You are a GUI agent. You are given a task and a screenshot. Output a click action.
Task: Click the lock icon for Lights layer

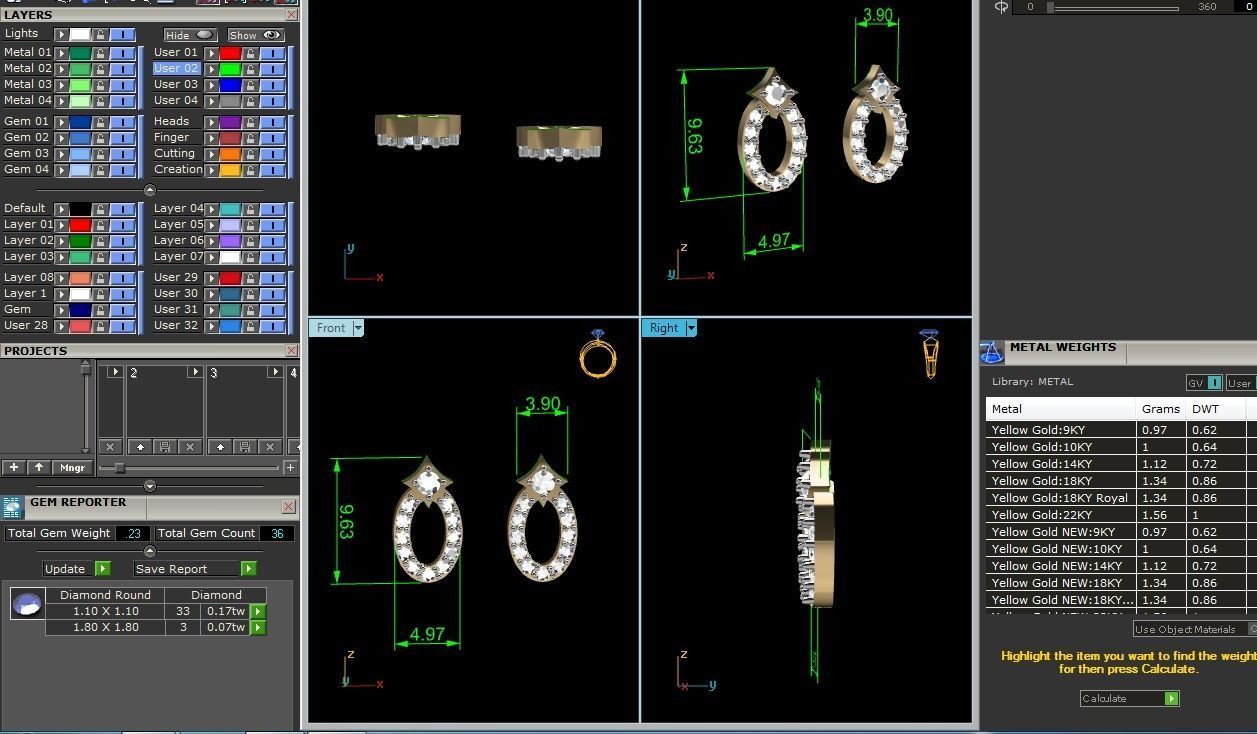click(100, 34)
